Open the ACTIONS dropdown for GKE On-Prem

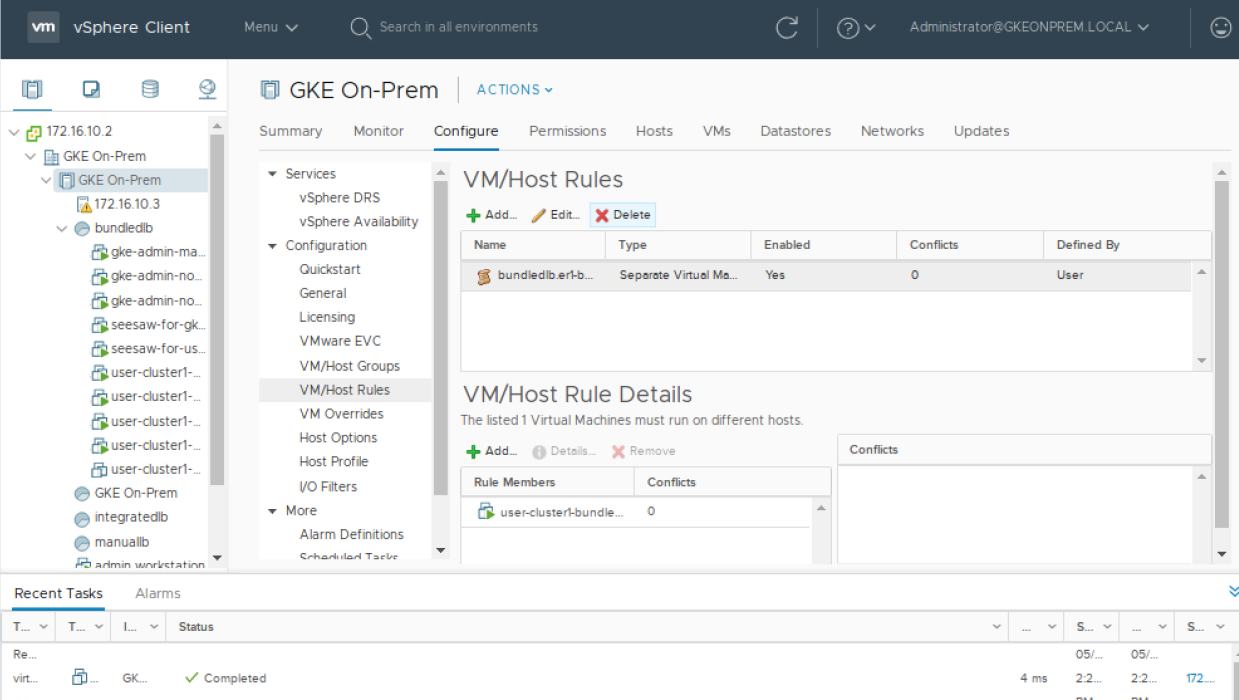[514, 90]
